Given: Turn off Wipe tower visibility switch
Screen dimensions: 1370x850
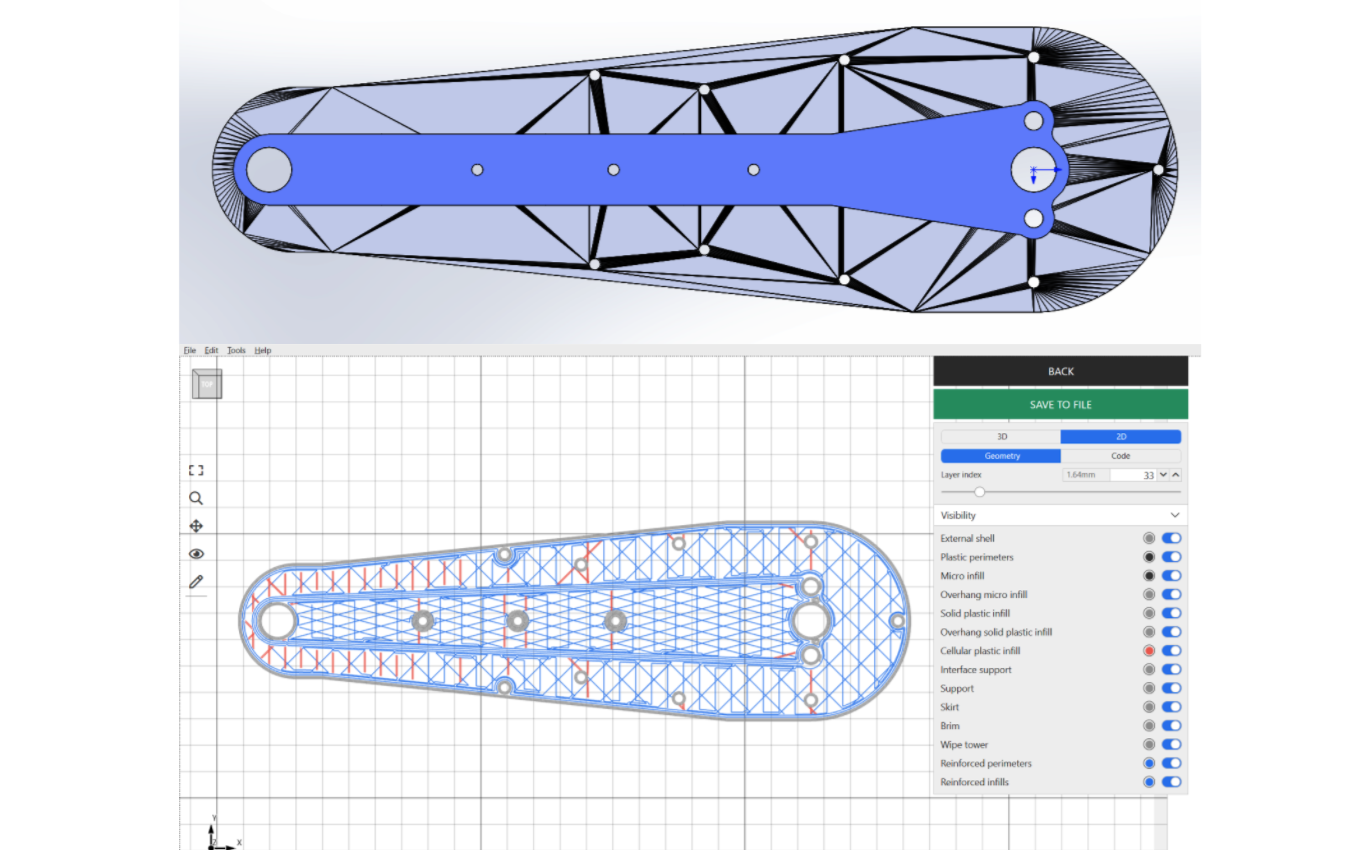Looking at the screenshot, I should pyautogui.click(x=1171, y=745).
